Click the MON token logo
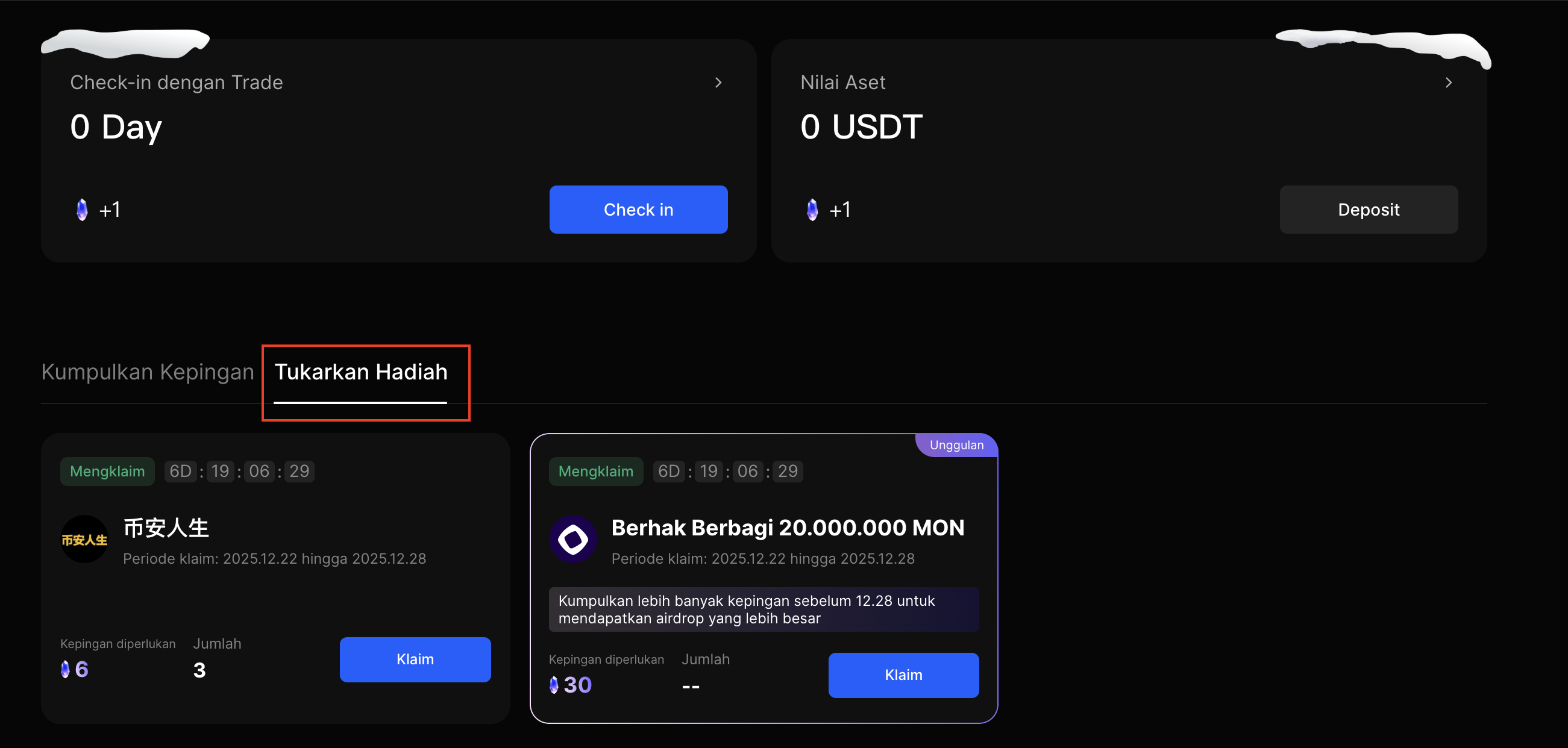Screen dimensions: 1568x748 572,539
